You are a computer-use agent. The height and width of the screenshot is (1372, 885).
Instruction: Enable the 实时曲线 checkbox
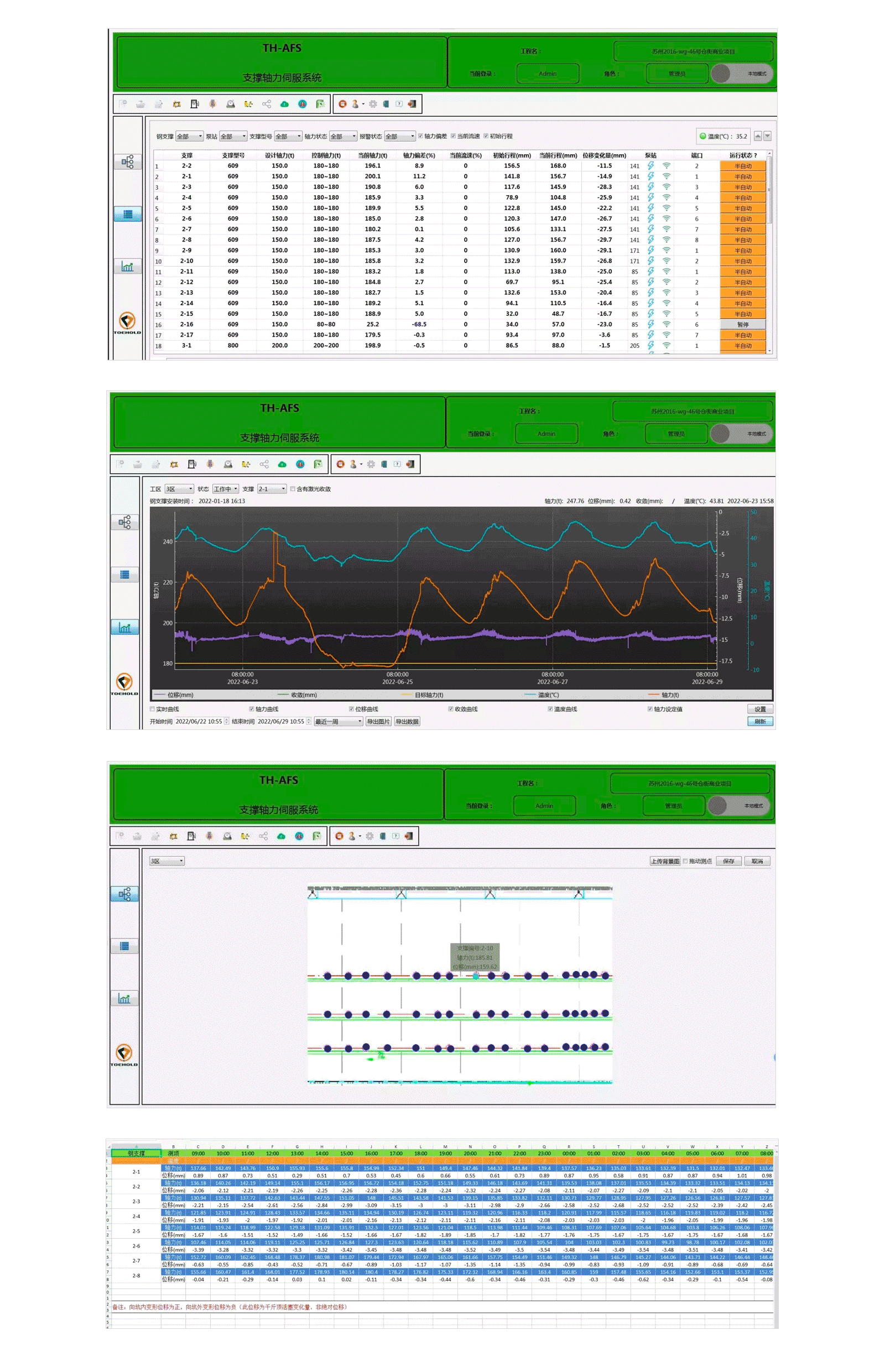[x=152, y=709]
